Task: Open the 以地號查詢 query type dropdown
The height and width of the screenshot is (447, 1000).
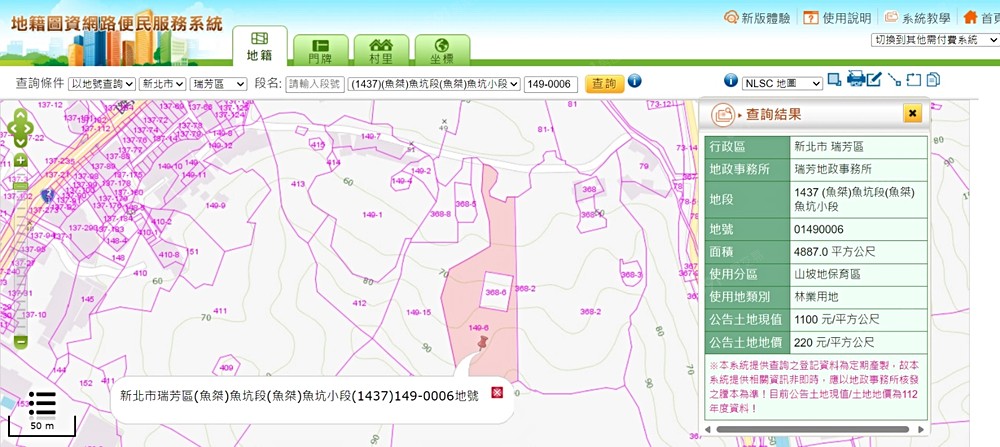Action: 101,84
